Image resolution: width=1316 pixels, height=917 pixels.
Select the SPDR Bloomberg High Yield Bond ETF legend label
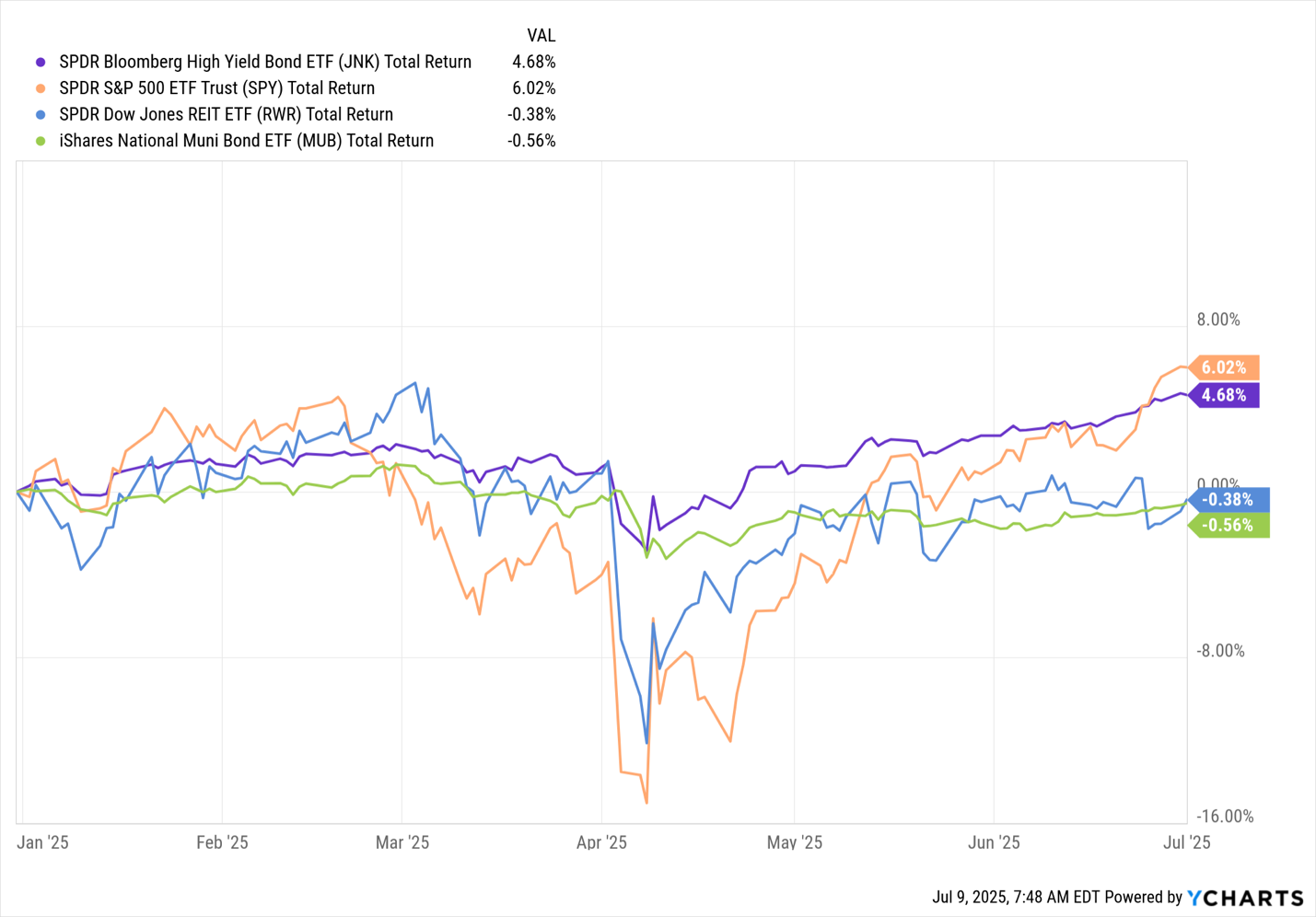(x=265, y=63)
